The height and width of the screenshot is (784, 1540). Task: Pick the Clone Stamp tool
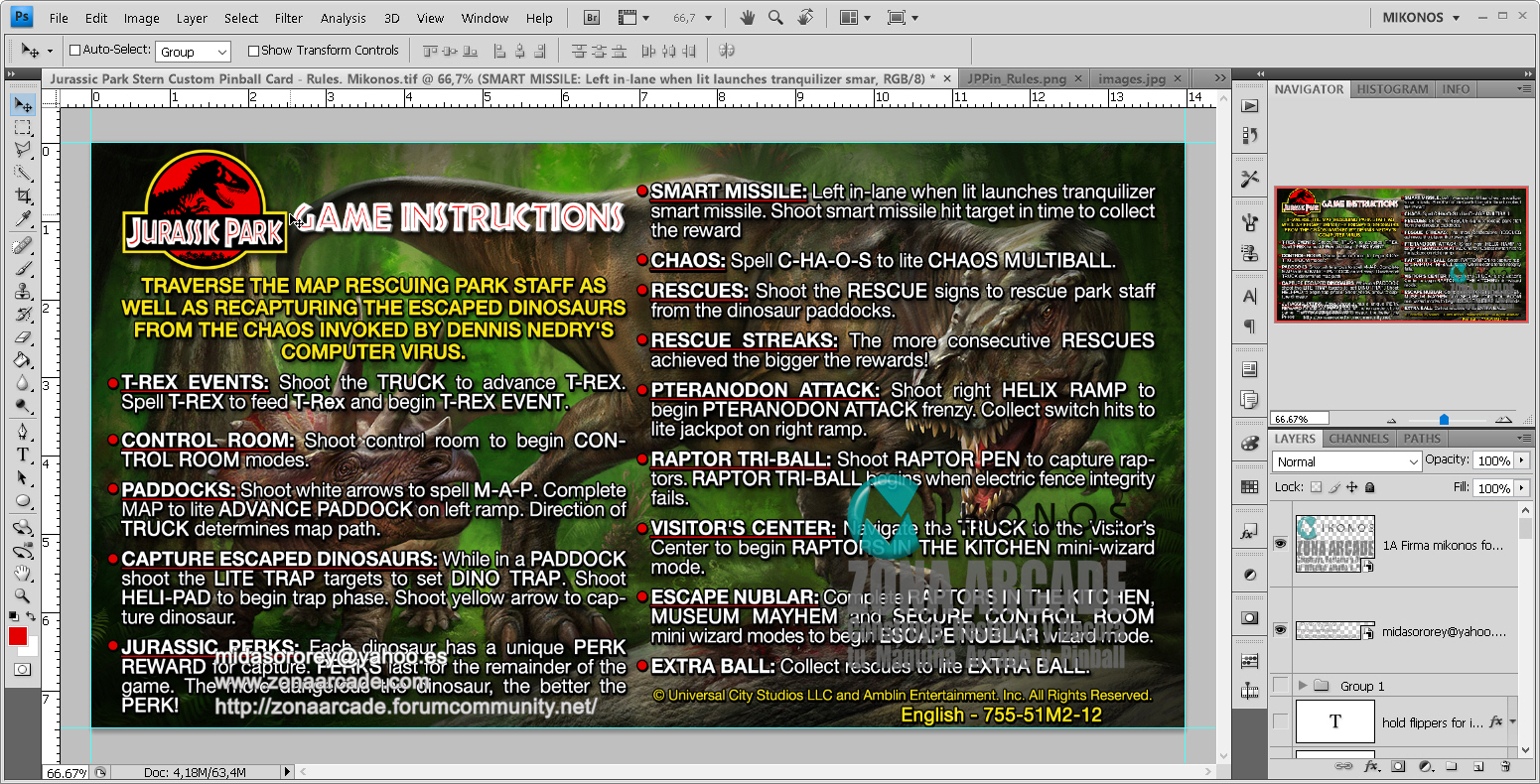pyautogui.click(x=23, y=291)
